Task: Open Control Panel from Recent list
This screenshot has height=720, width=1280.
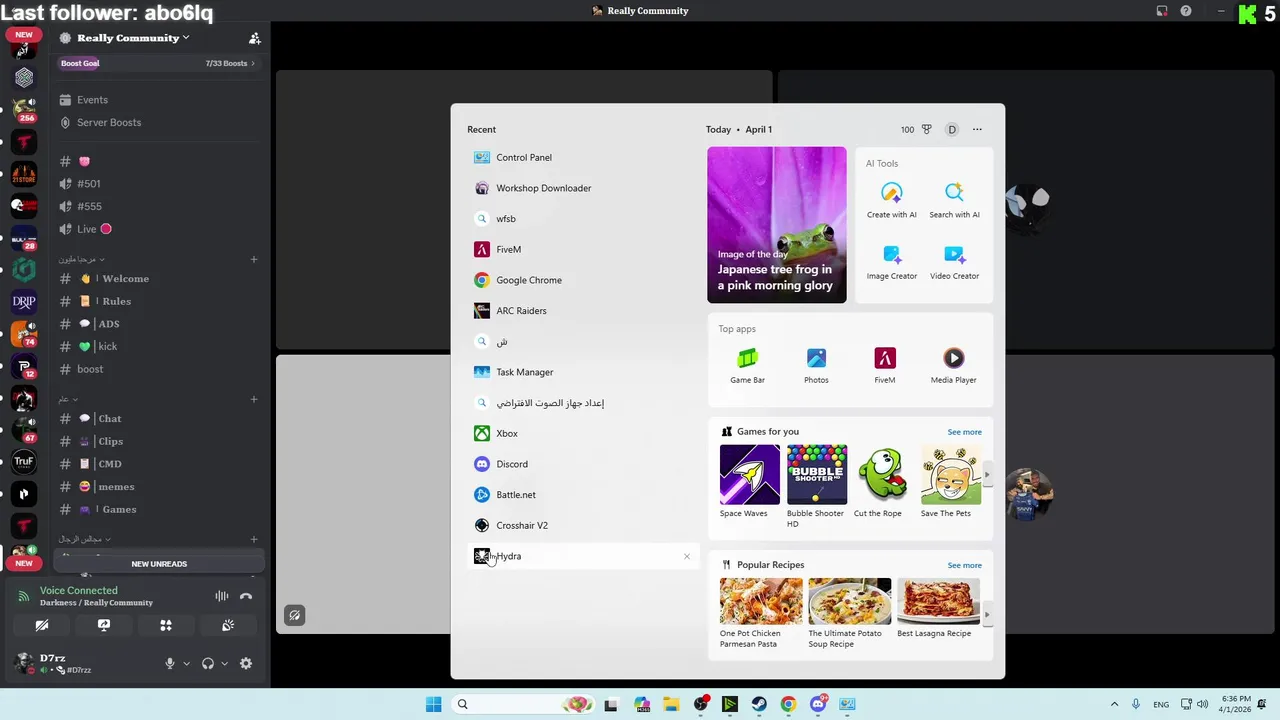Action: 582,157
